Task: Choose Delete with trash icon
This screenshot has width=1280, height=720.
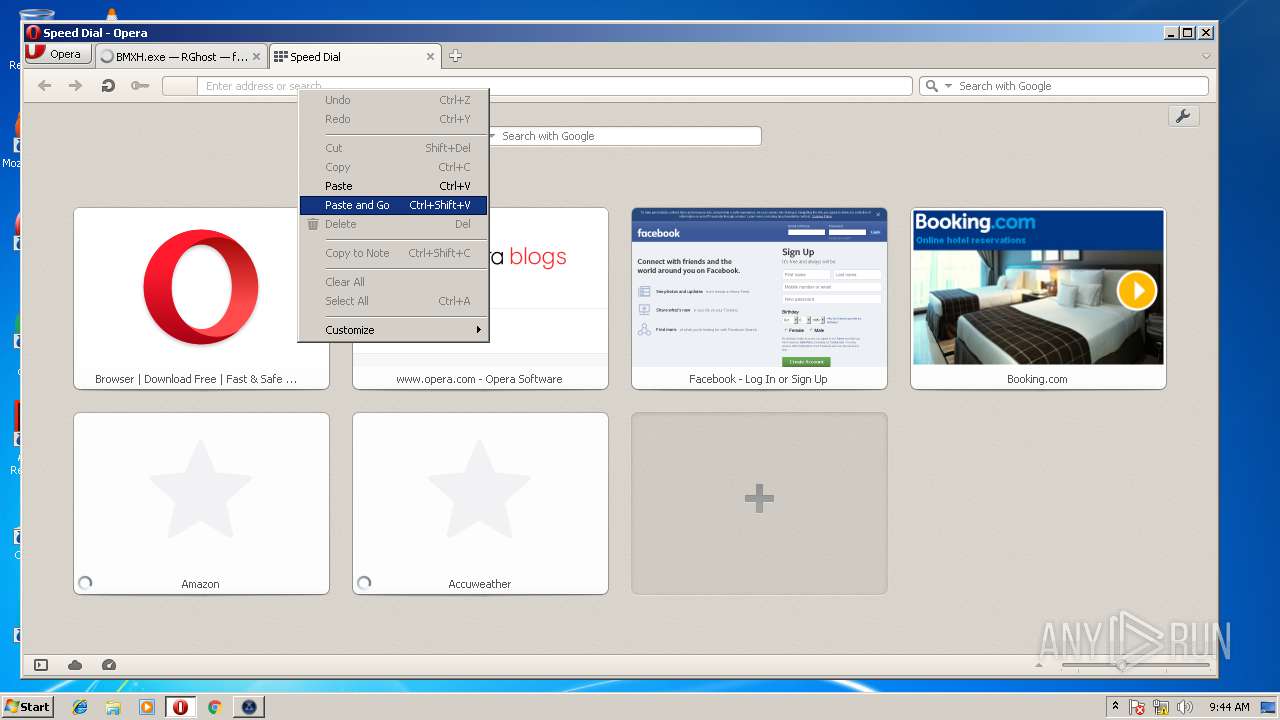Action: pyautogui.click(x=393, y=224)
